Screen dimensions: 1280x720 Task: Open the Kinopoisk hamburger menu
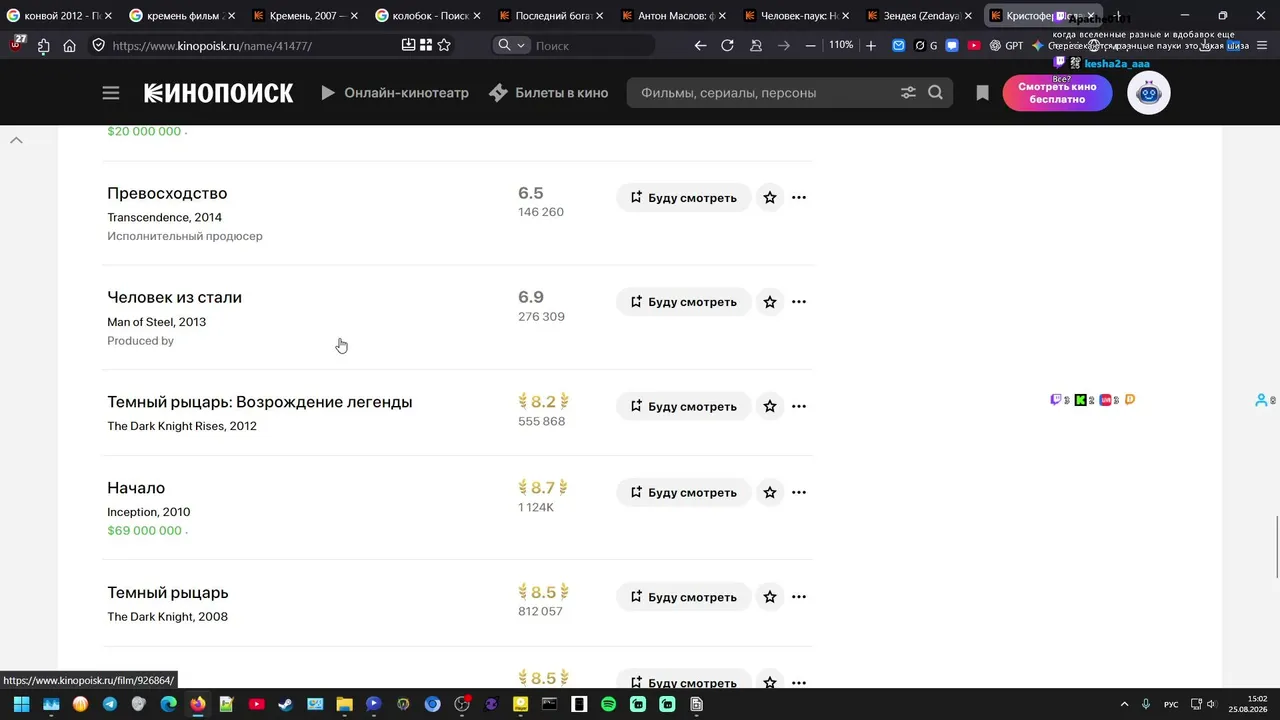coord(111,93)
